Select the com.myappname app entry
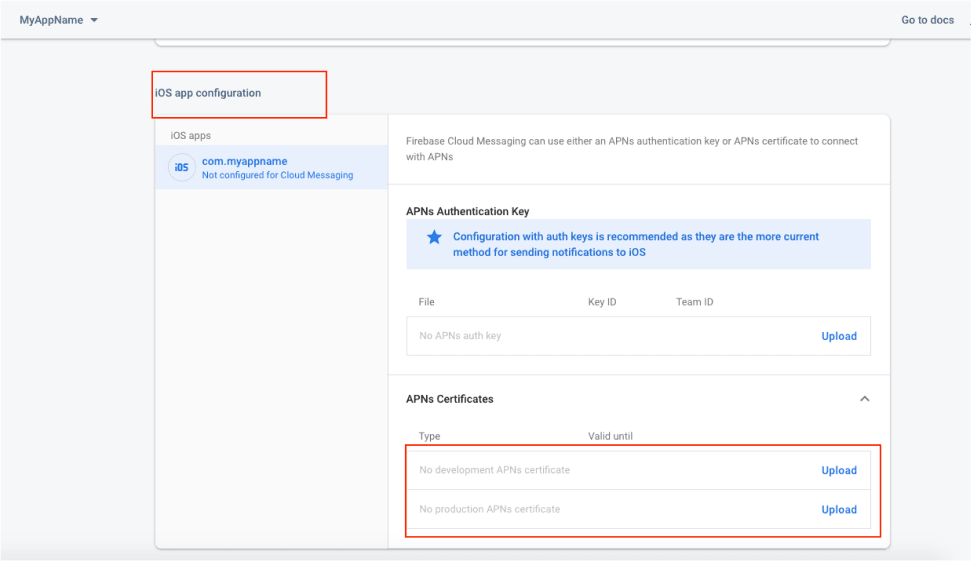This screenshot has height=561, width=971. 245,161
